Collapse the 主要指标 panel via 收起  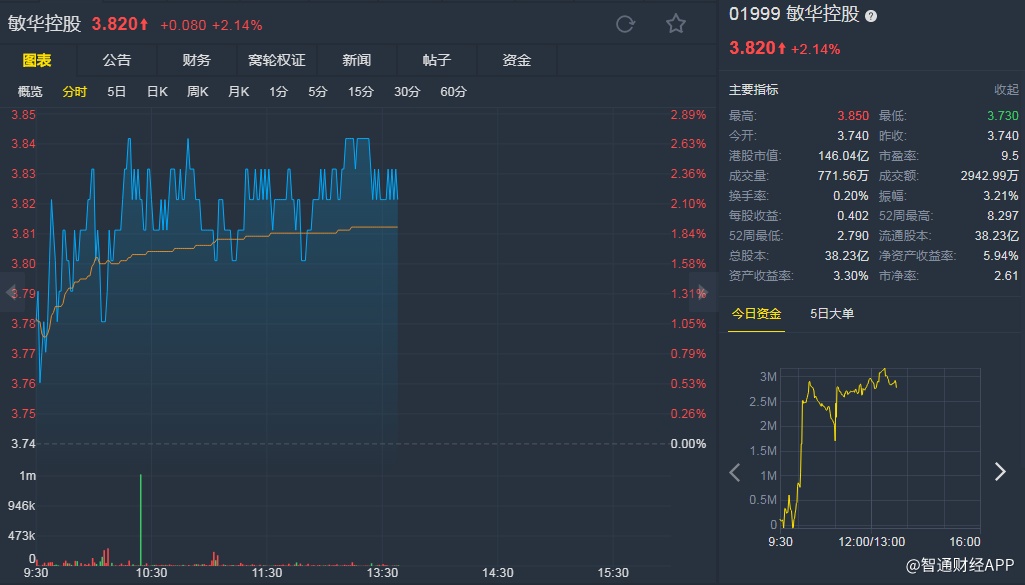click(1006, 90)
